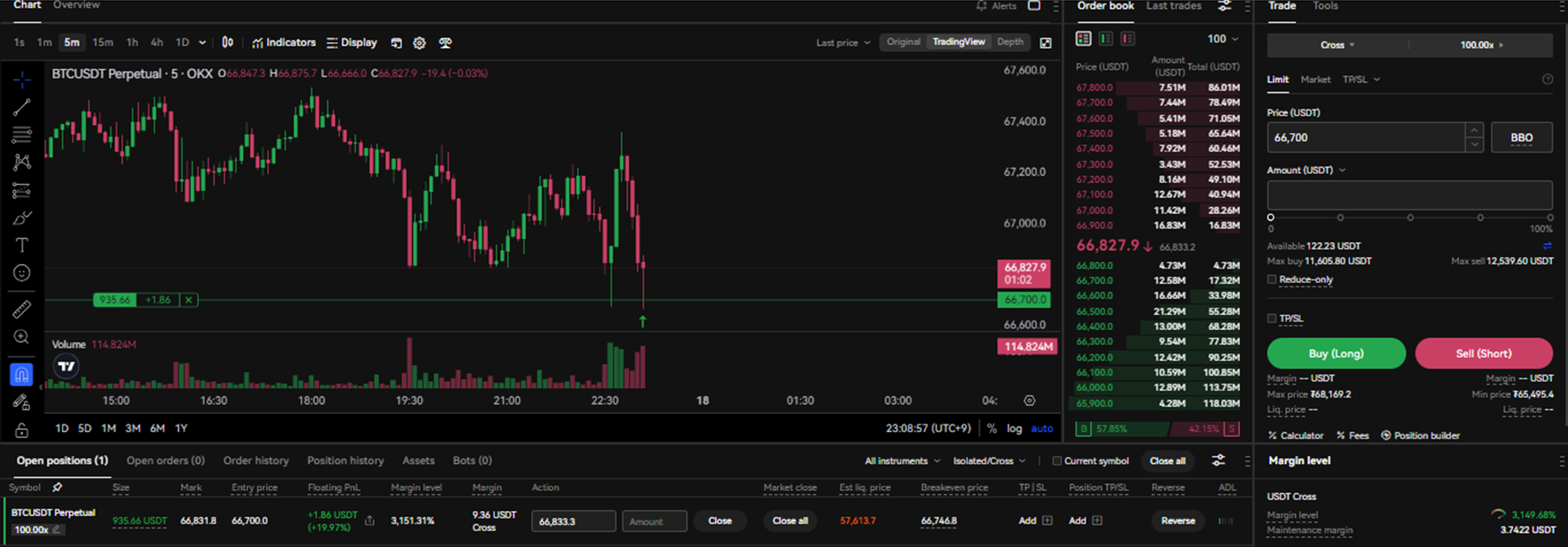
Task: Toggle auto scale on chart
Action: 1042,429
